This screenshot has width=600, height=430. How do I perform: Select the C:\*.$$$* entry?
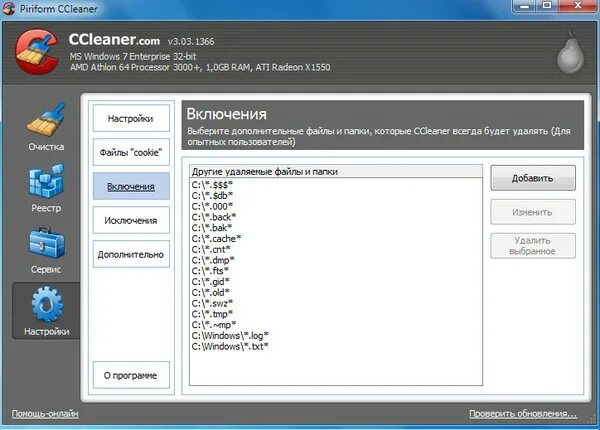212,185
